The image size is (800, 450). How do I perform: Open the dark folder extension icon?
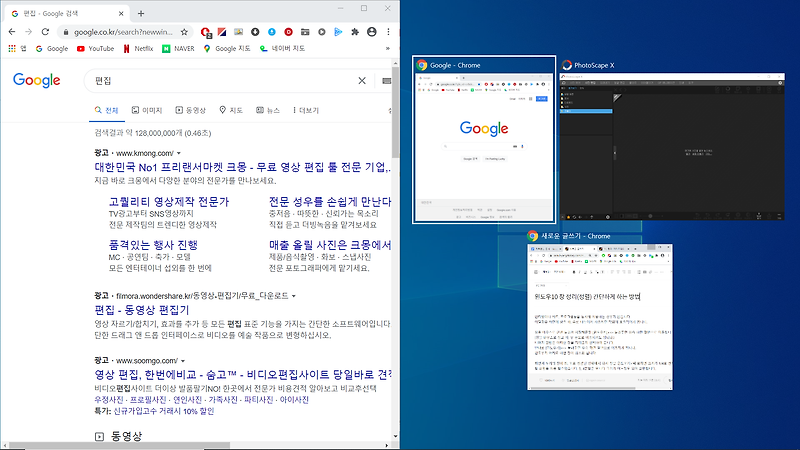point(305,32)
